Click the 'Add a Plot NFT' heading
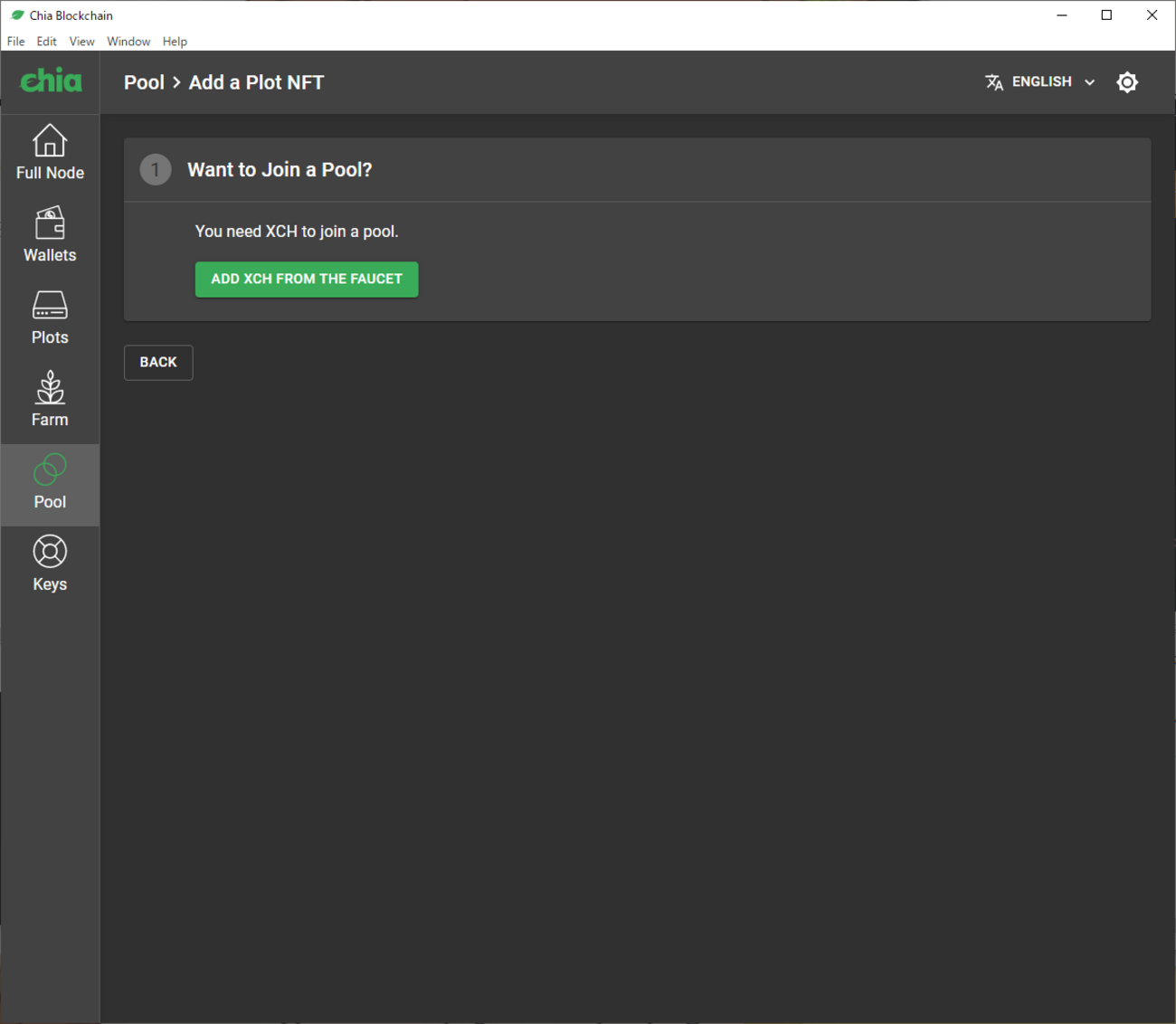This screenshot has height=1024, width=1176. click(x=256, y=82)
